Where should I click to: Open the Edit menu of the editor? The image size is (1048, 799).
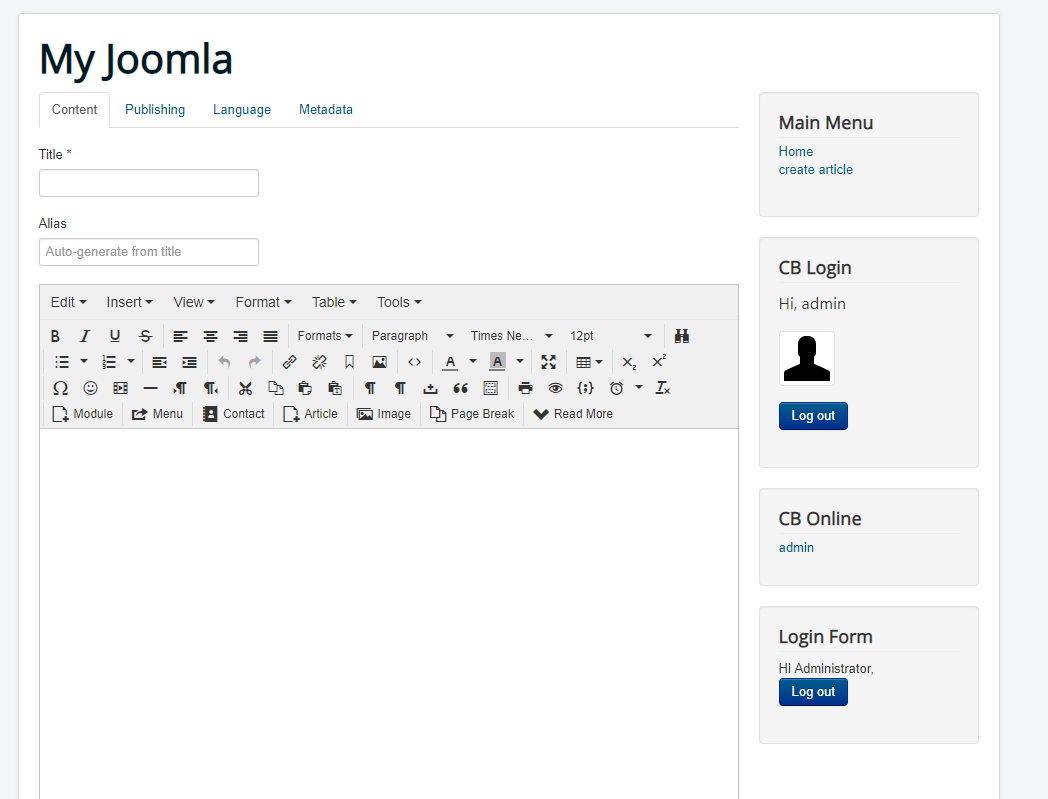pos(69,302)
